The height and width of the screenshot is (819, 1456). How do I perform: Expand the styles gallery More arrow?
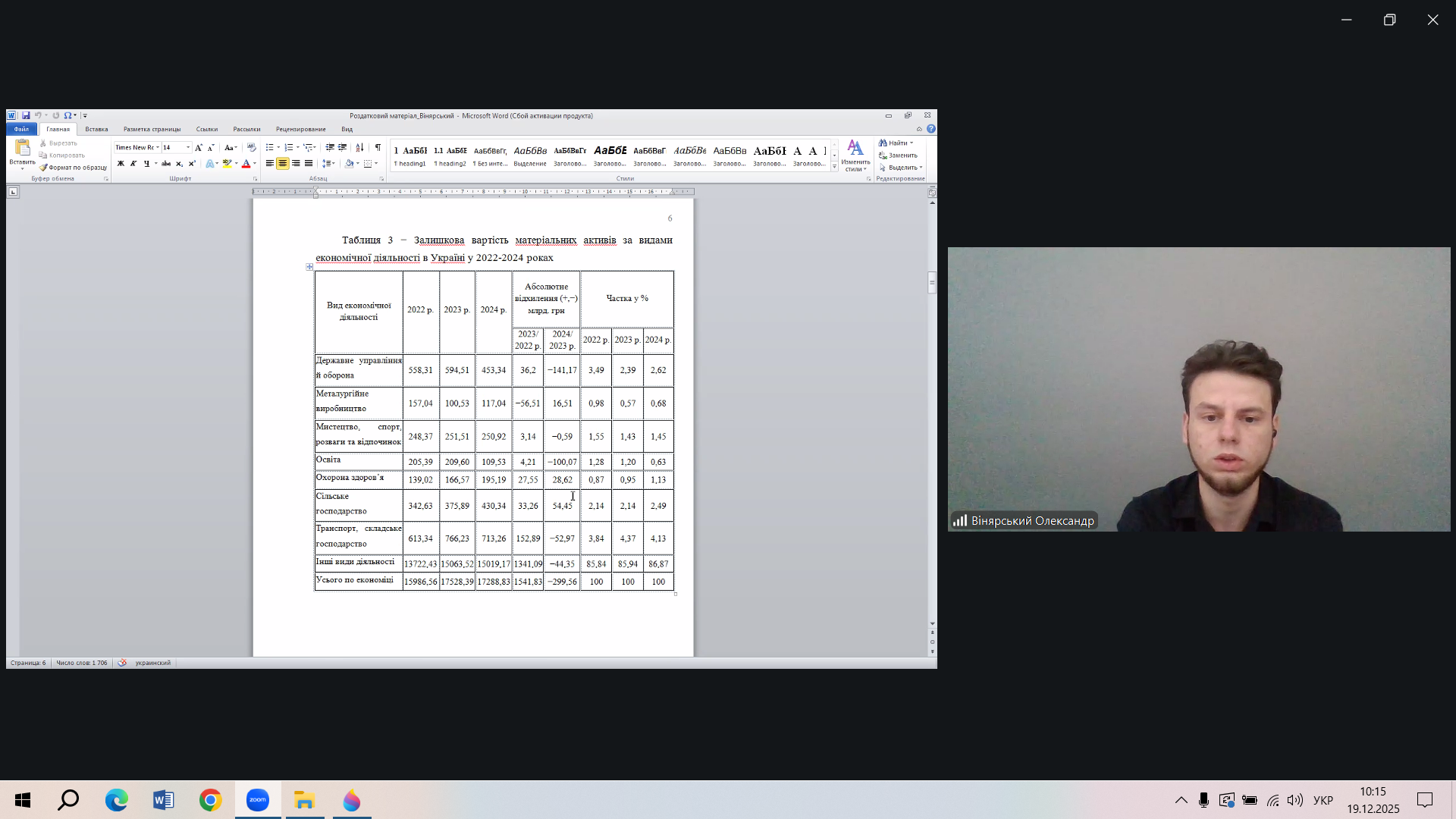tap(835, 167)
